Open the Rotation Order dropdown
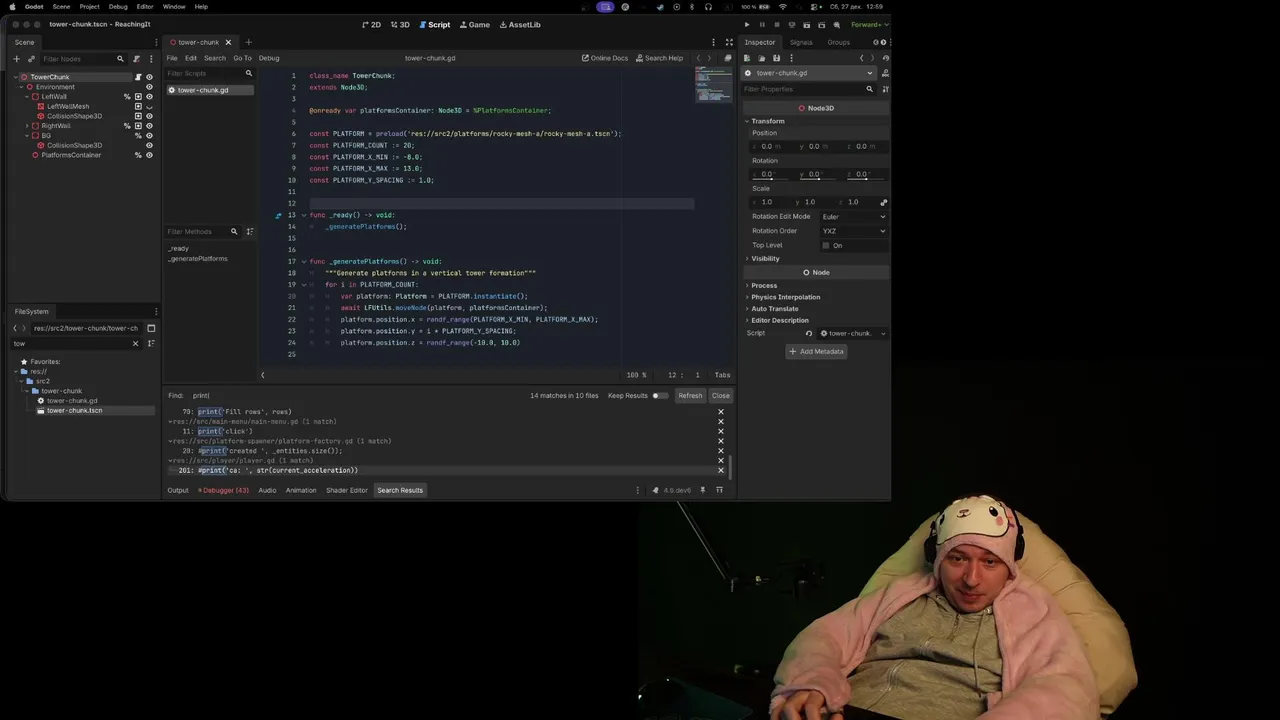Viewport: 1280px width, 720px height. [854, 231]
